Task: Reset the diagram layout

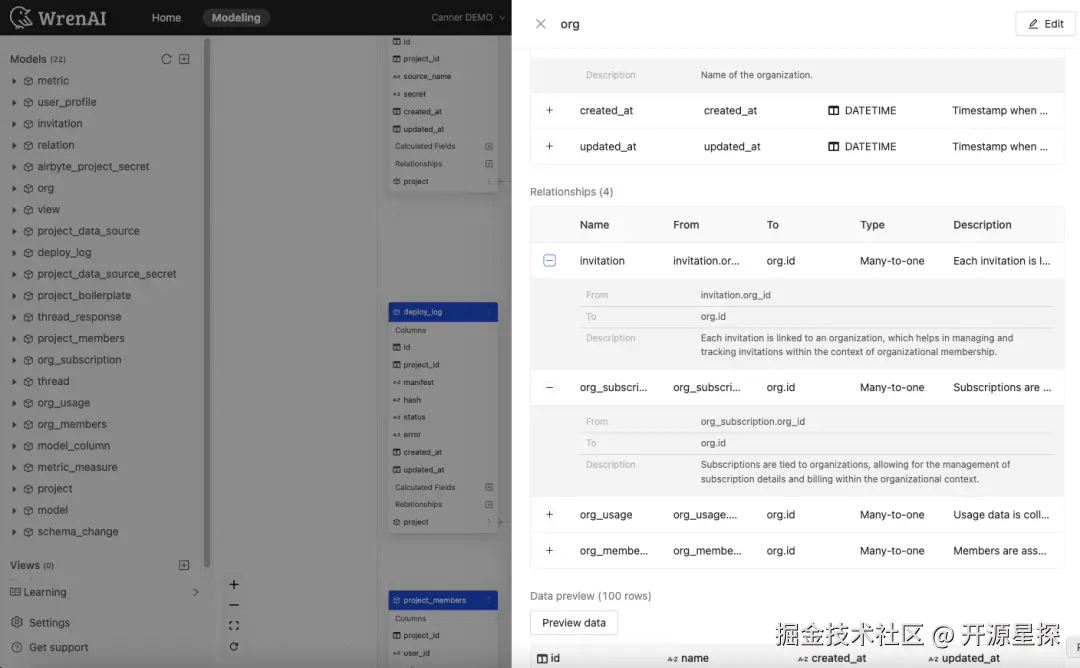Action: tap(234, 647)
